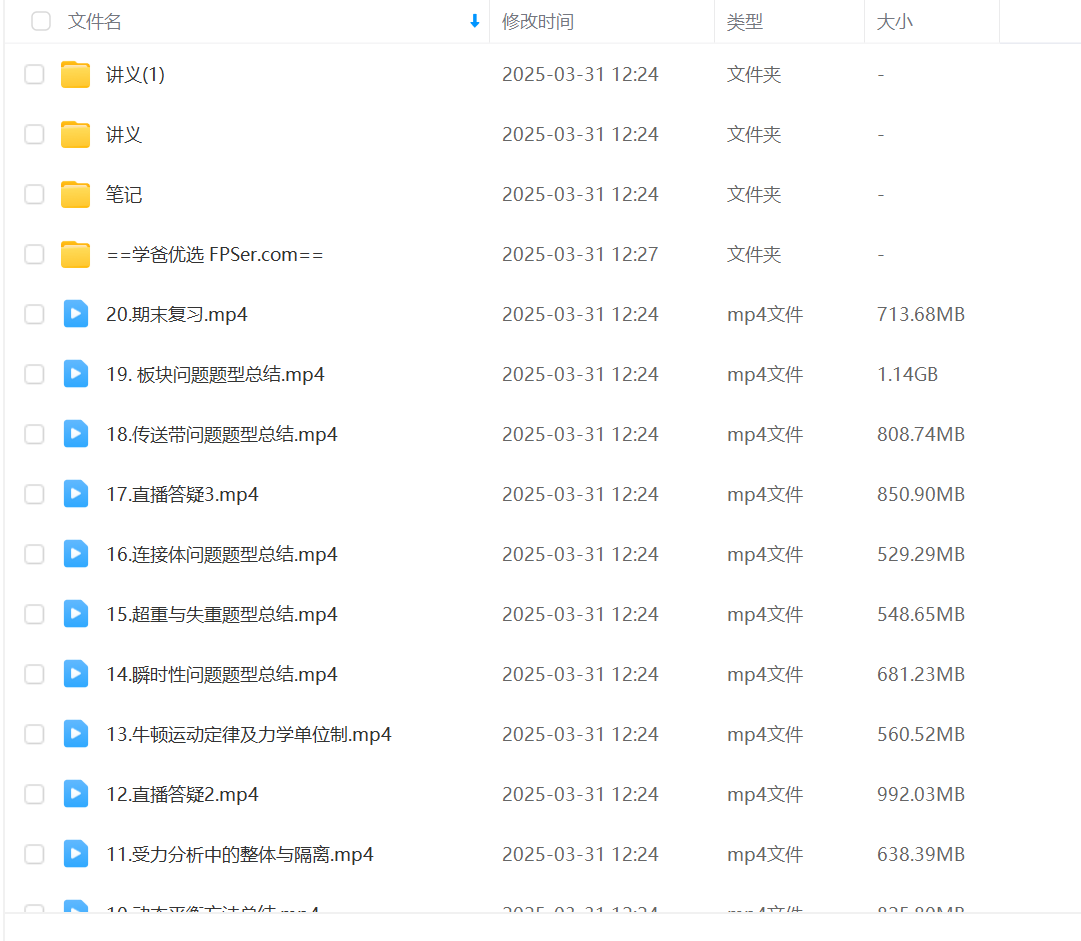
Task: Click the video icon for 12.直播答疑2.mp4
Action: pyautogui.click(x=76, y=794)
